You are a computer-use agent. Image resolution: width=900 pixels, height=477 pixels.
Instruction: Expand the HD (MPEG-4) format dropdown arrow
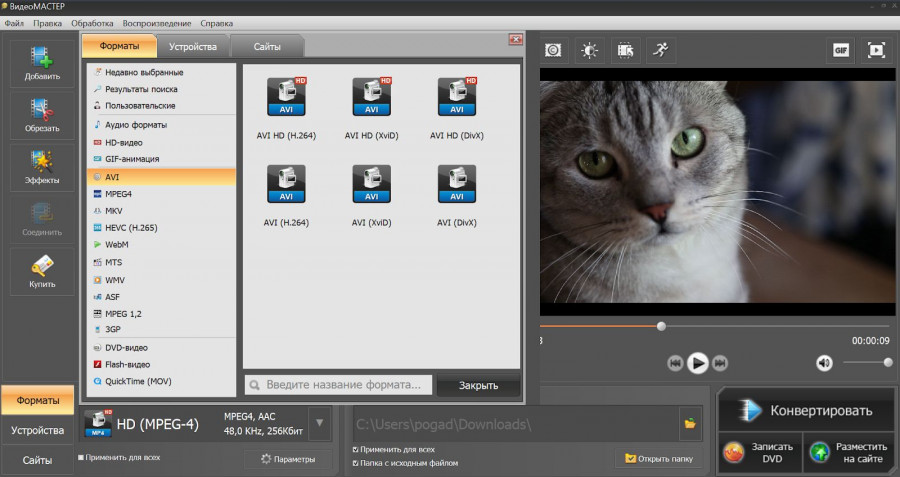click(x=319, y=423)
